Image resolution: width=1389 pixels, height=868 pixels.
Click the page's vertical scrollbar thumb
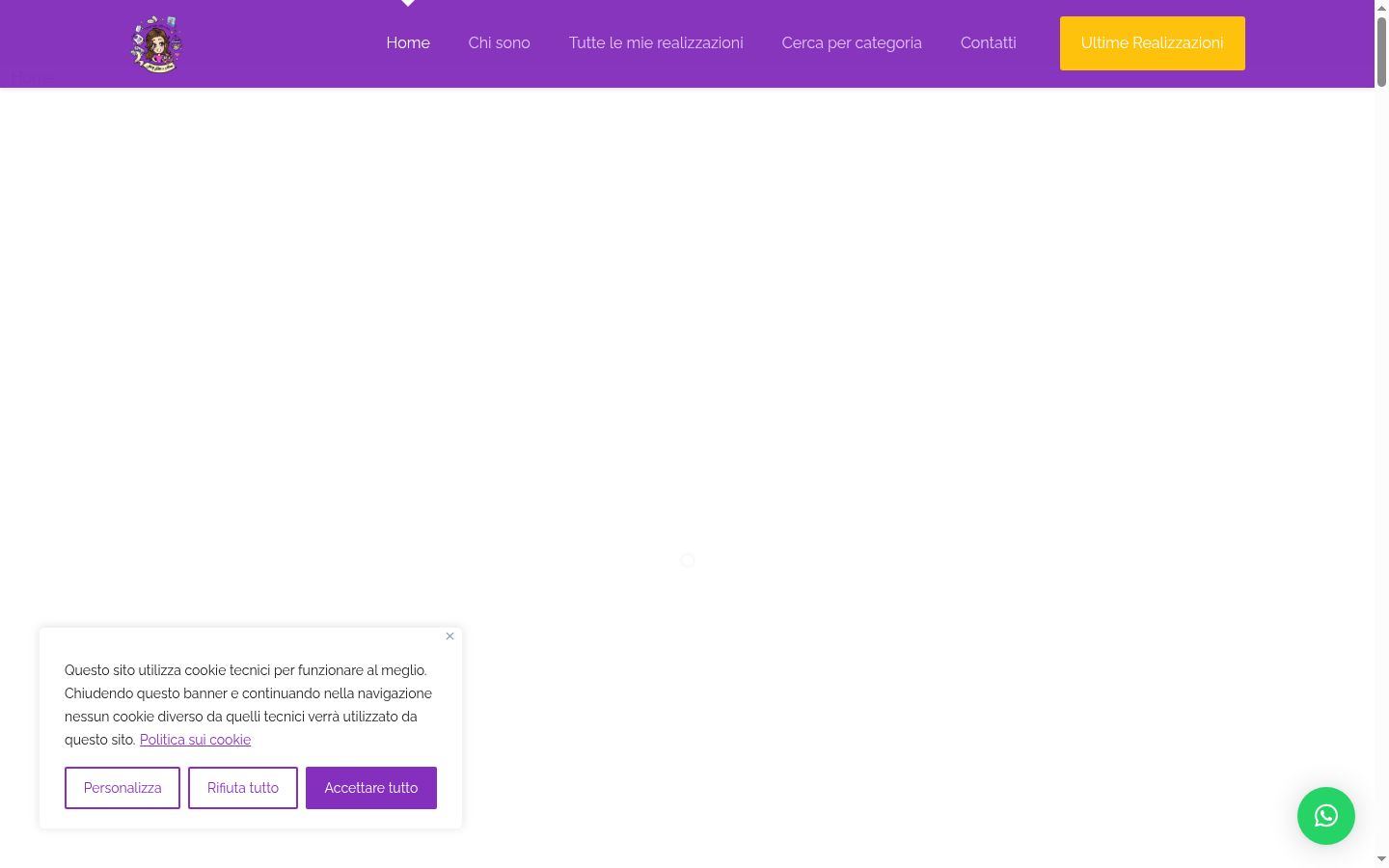click(x=1381, y=52)
